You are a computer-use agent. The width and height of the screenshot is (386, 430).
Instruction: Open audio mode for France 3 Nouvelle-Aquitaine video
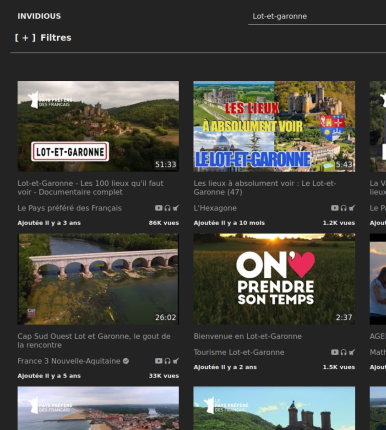(167, 361)
